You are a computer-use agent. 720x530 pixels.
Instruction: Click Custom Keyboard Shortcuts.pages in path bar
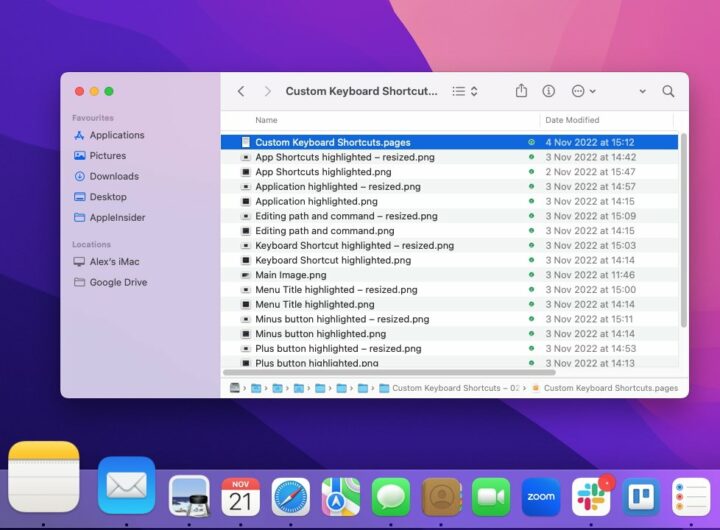(610, 388)
